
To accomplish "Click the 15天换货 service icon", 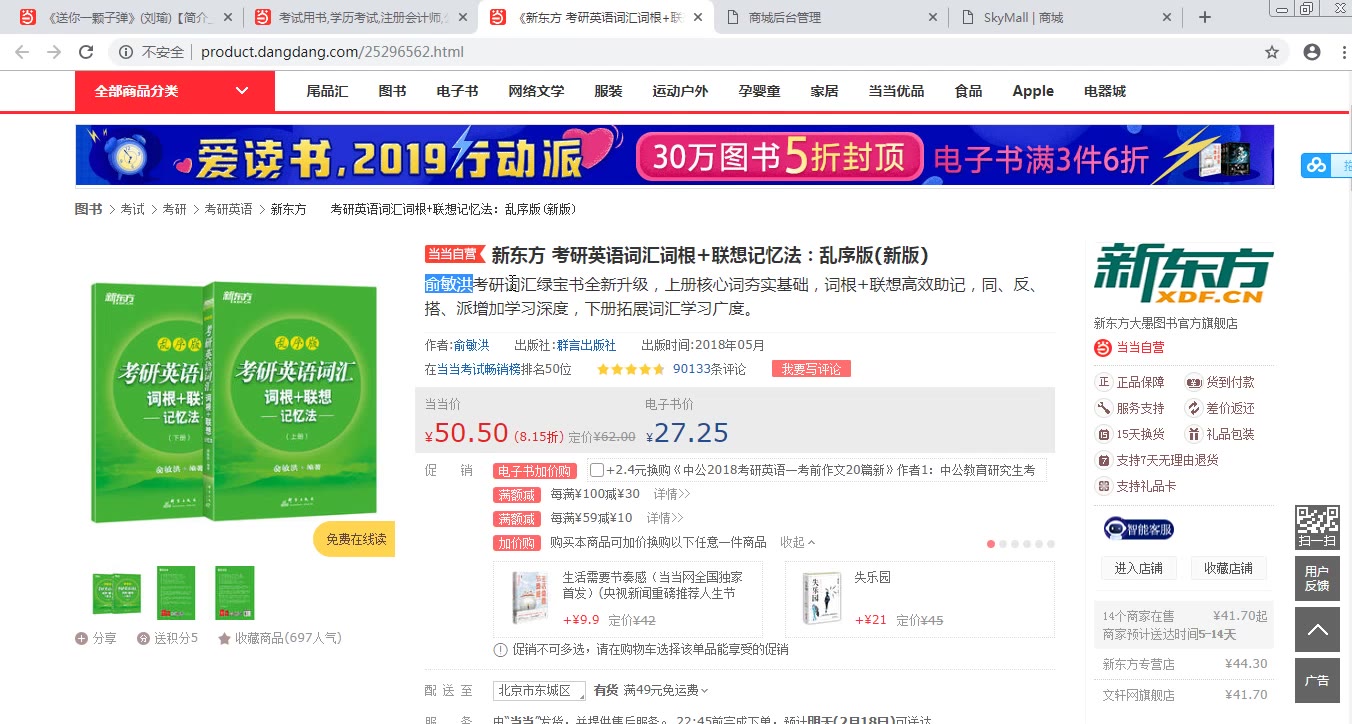I will 1104,434.
